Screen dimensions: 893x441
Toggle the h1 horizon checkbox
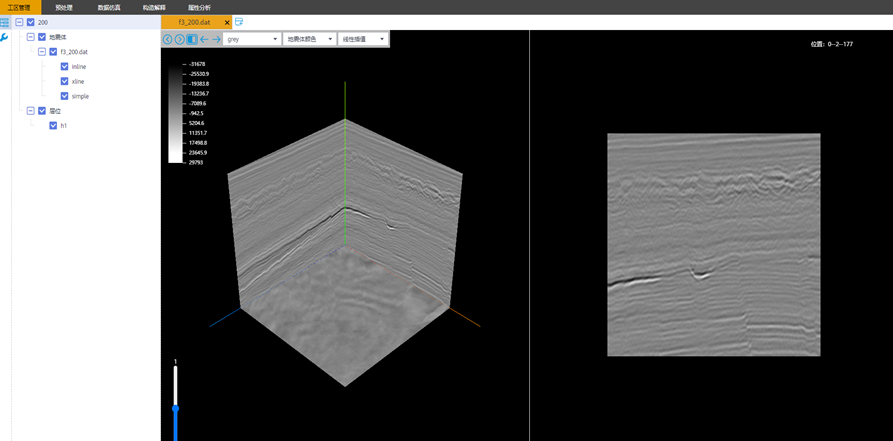coord(53,125)
